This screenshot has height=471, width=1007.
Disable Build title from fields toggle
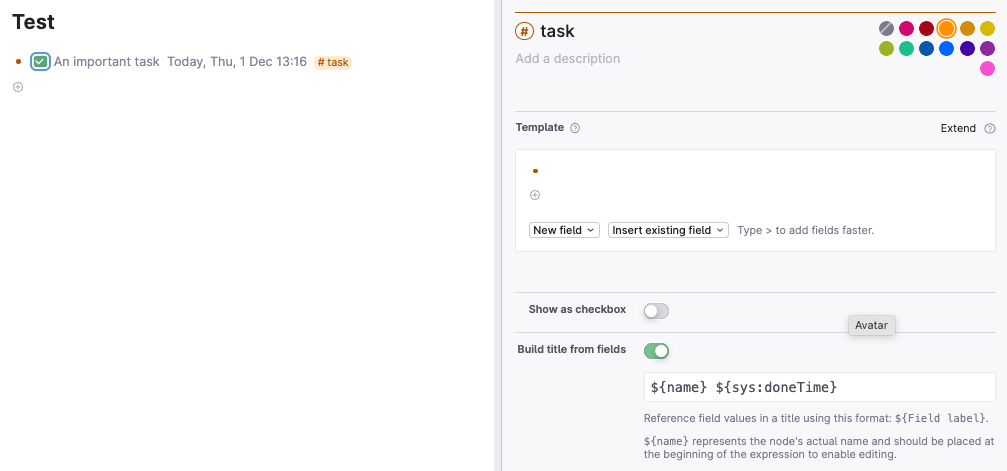(656, 351)
